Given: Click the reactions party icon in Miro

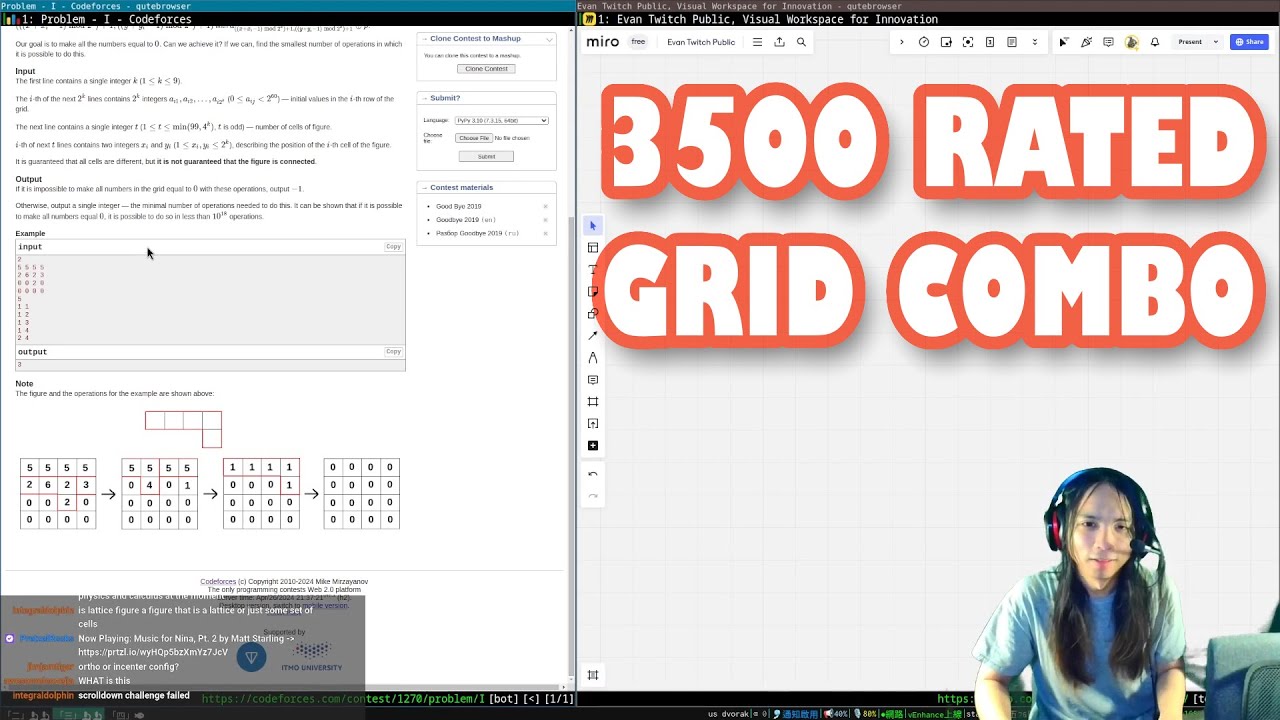Looking at the screenshot, I should tap(1086, 42).
